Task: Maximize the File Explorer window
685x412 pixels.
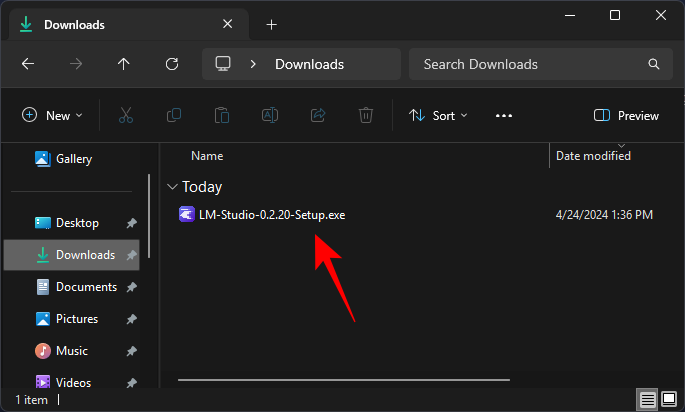Action: (x=615, y=16)
